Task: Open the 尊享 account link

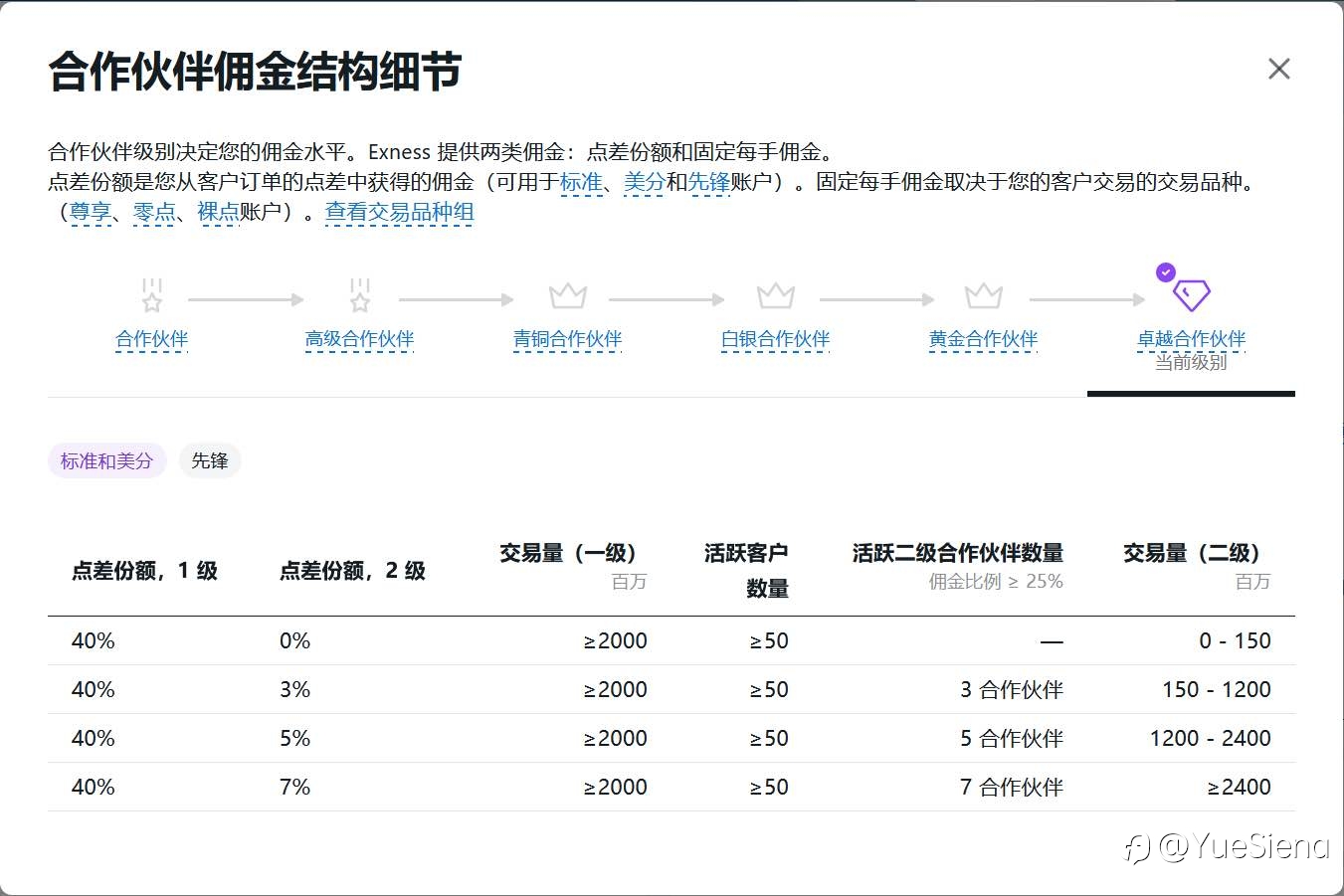Action: pyautogui.click(x=91, y=212)
